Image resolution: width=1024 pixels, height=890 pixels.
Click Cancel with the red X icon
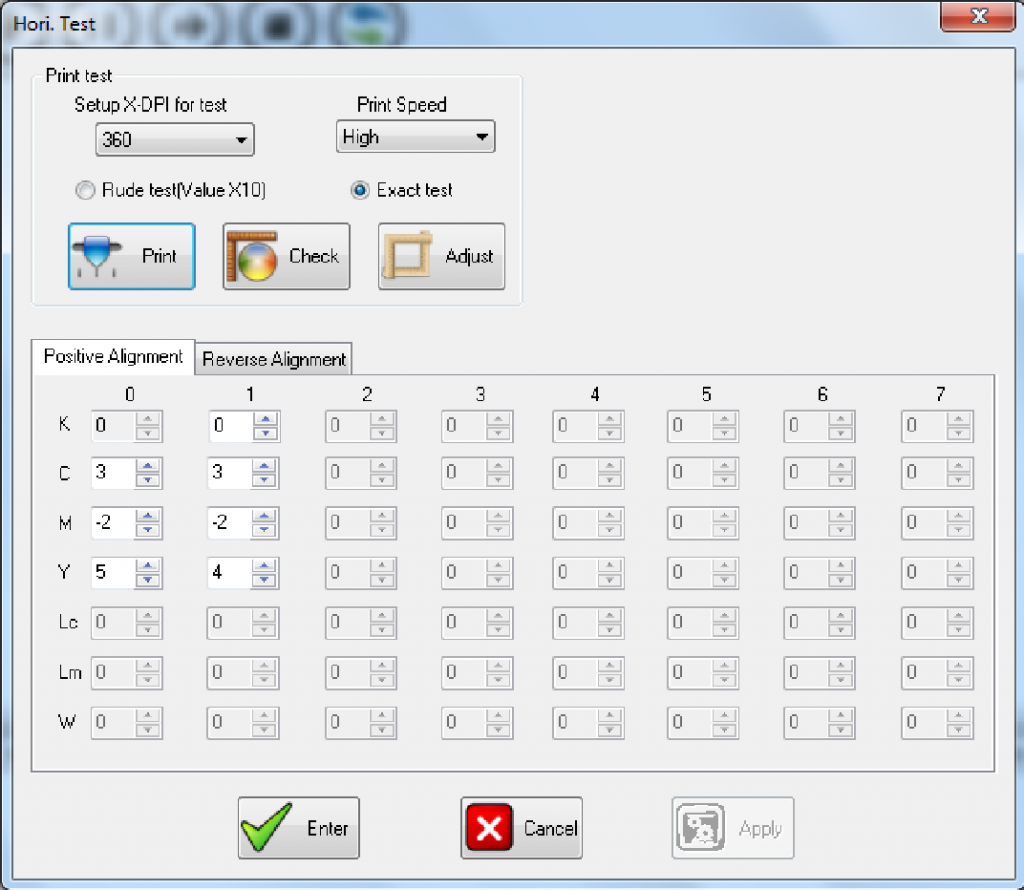pos(521,828)
